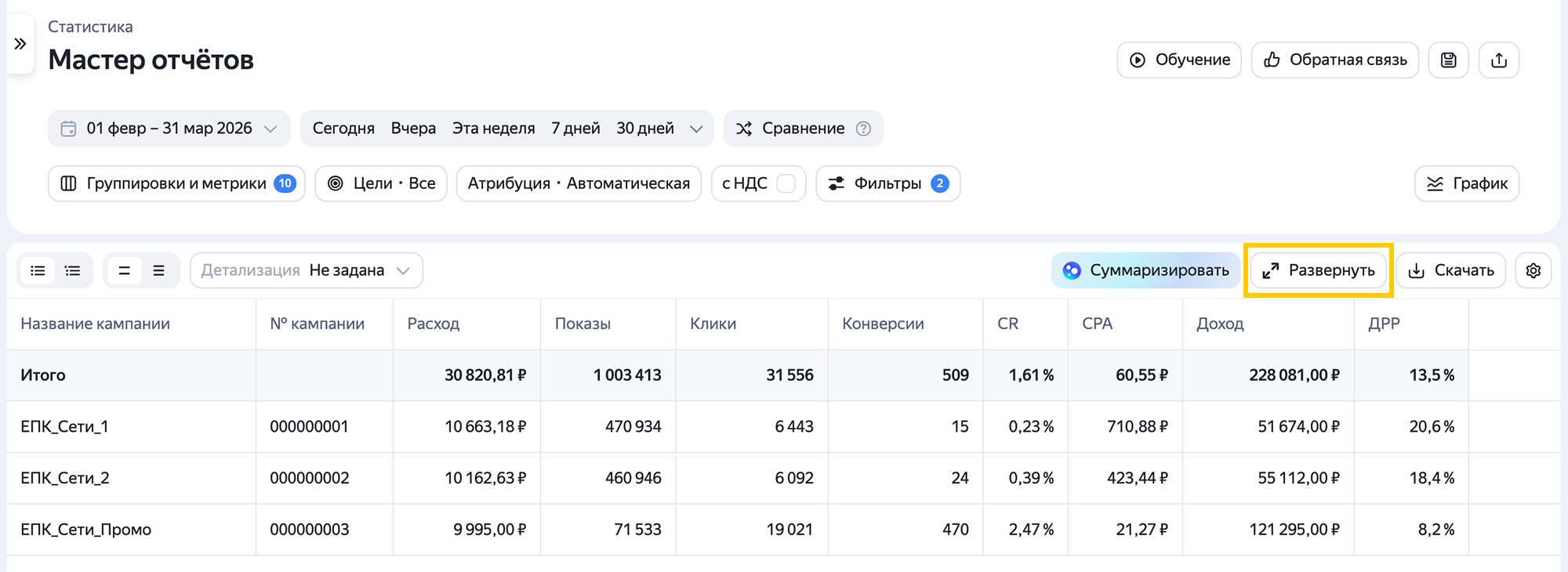1568x572 pixels.
Task: Open table settings gear icon
Action: tap(1534, 270)
